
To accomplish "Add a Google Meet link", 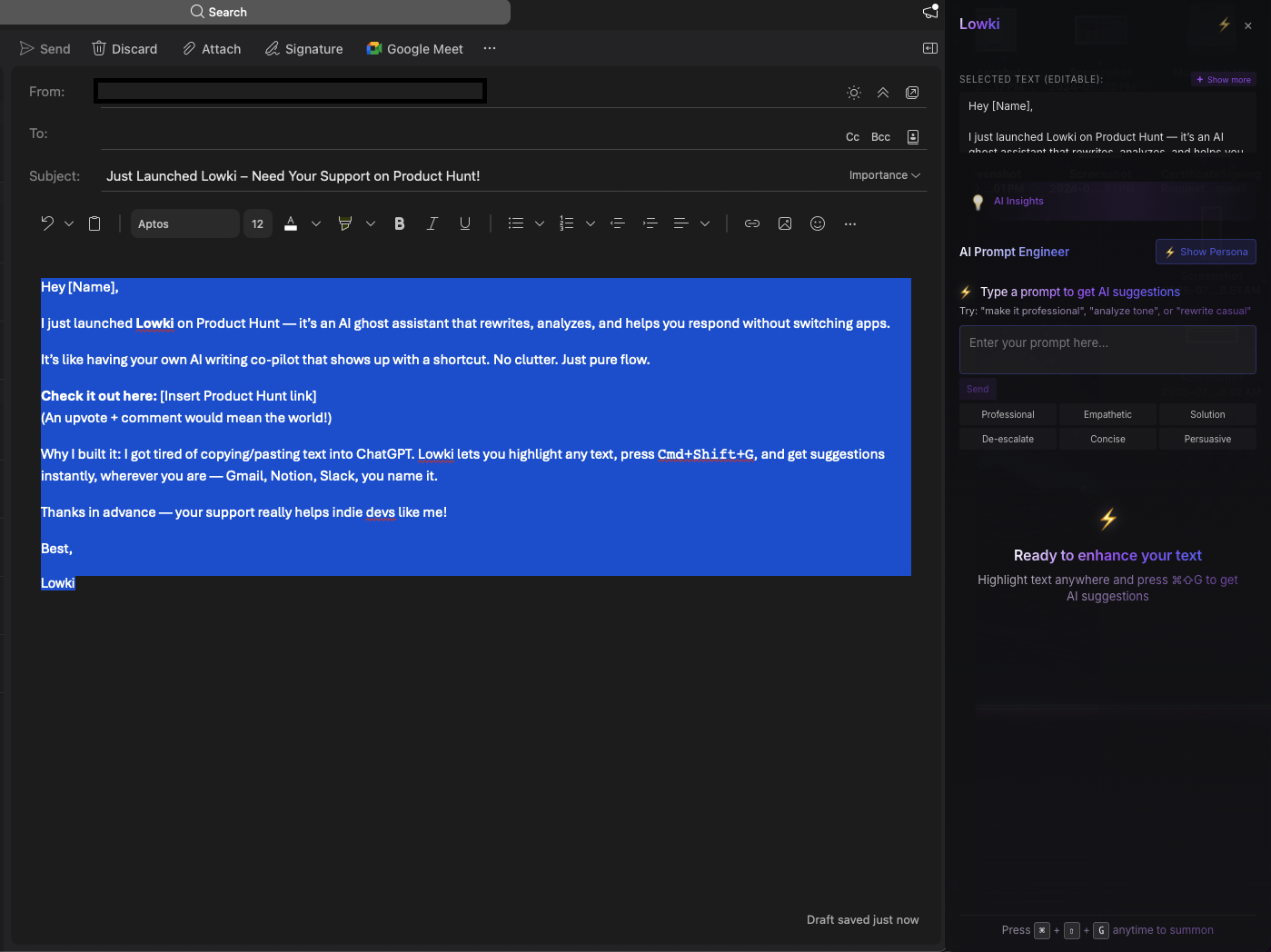I will (x=414, y=49).
